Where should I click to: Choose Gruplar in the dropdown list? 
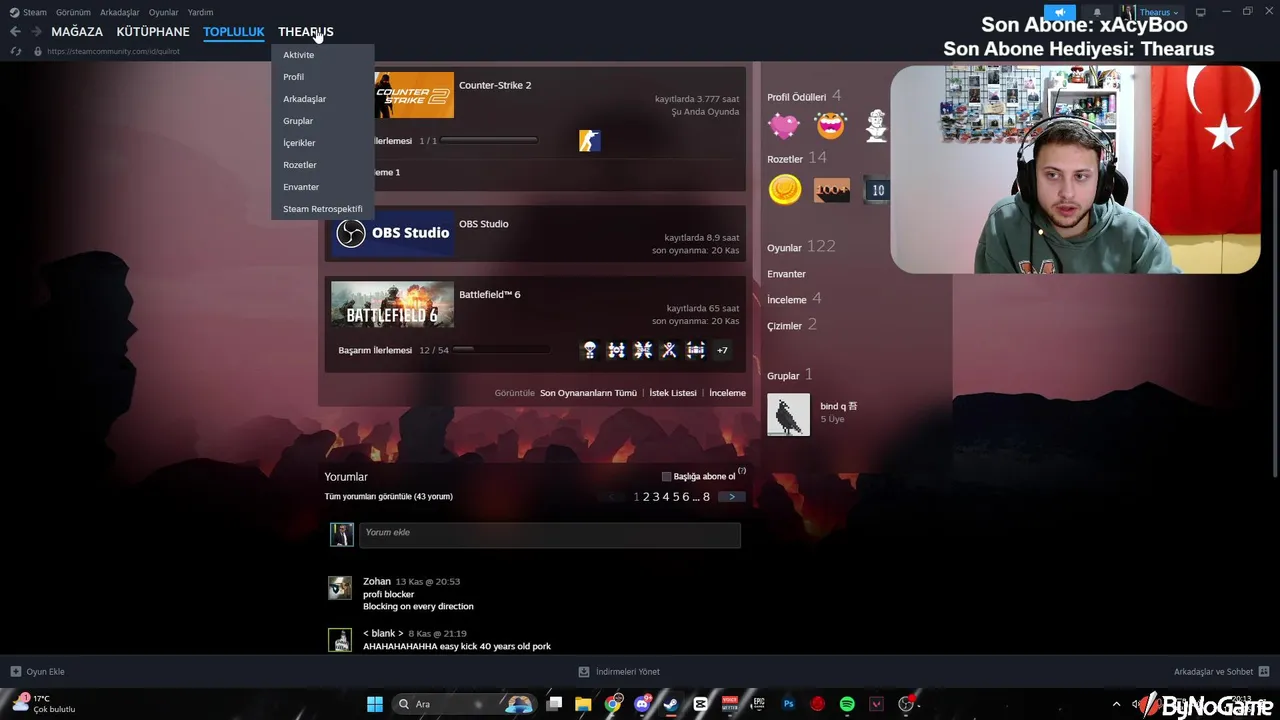coord(298,121)
